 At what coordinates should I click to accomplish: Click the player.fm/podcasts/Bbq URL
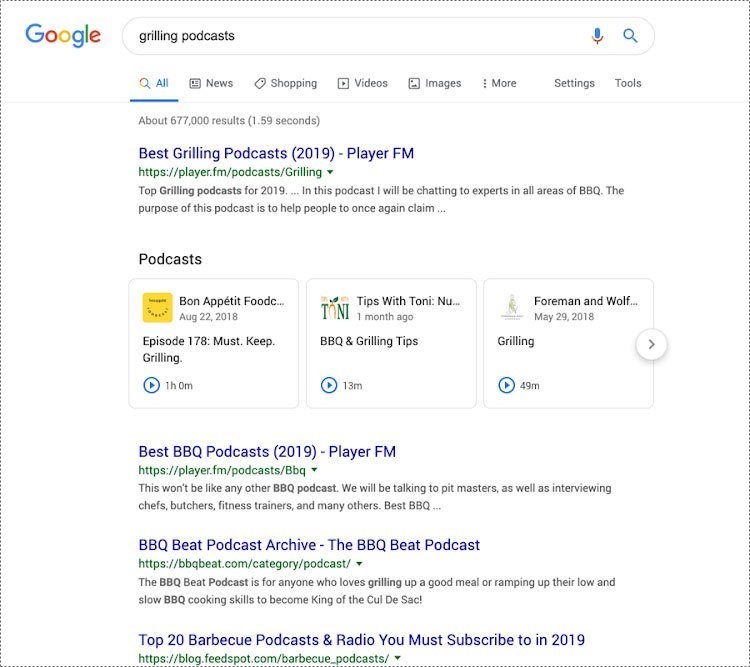point(222,470)
